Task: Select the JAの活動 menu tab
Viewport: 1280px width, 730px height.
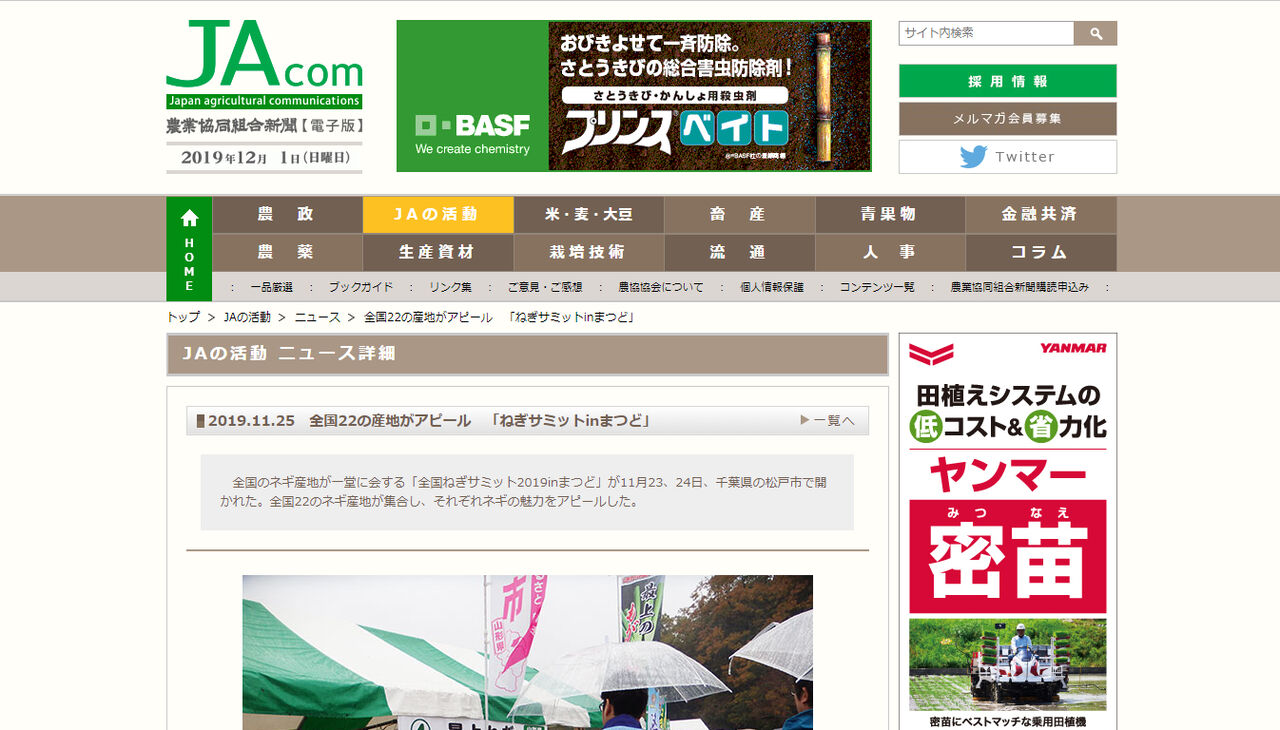Action: 438,214
